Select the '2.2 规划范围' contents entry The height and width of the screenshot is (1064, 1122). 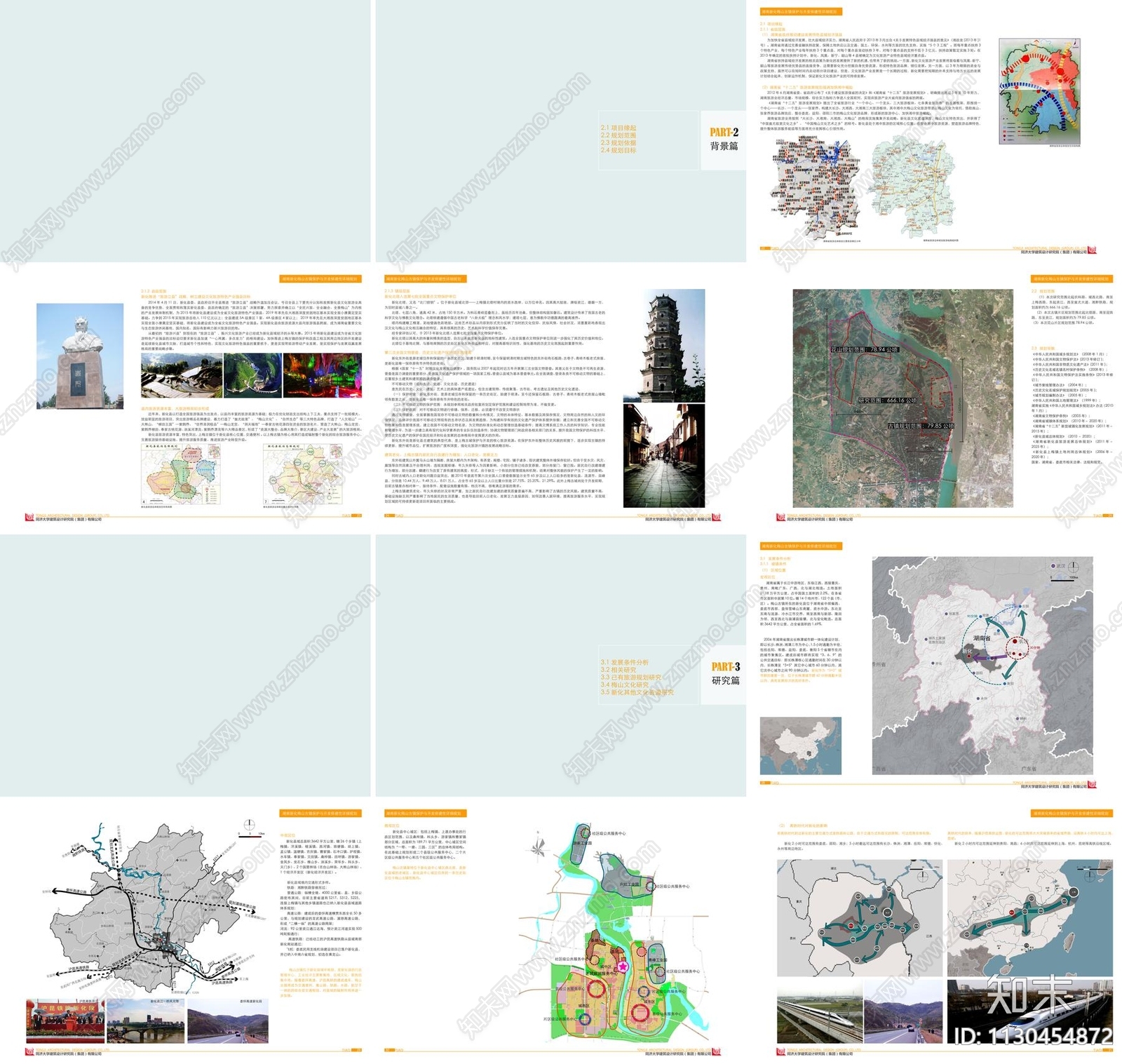(619, 135)
